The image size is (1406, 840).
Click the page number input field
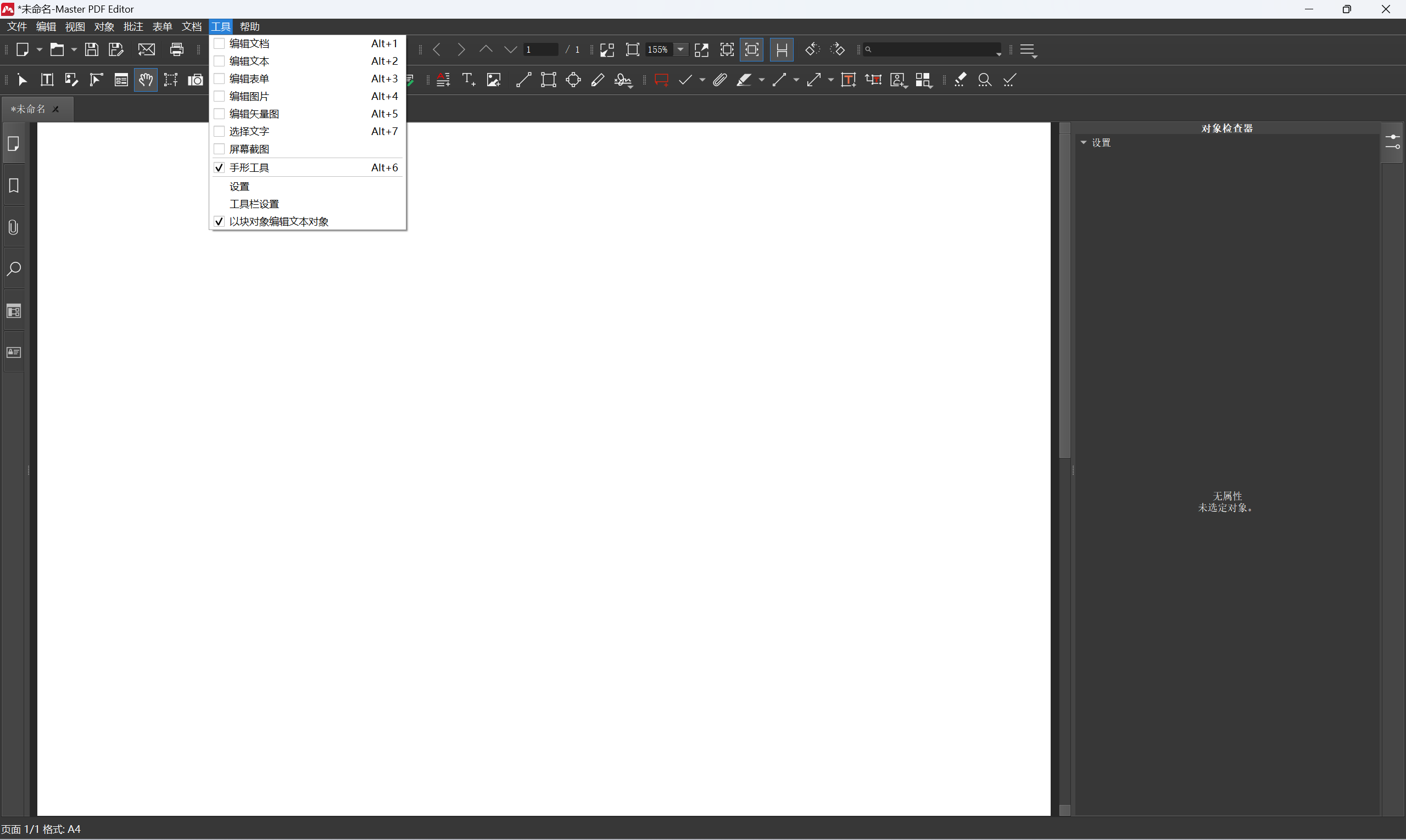point(541,50)
